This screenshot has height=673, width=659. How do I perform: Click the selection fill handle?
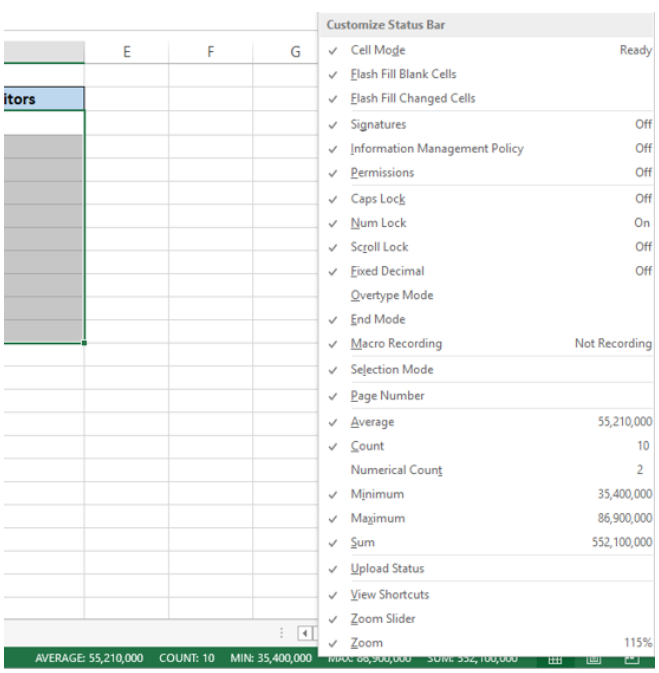[84, 343]
